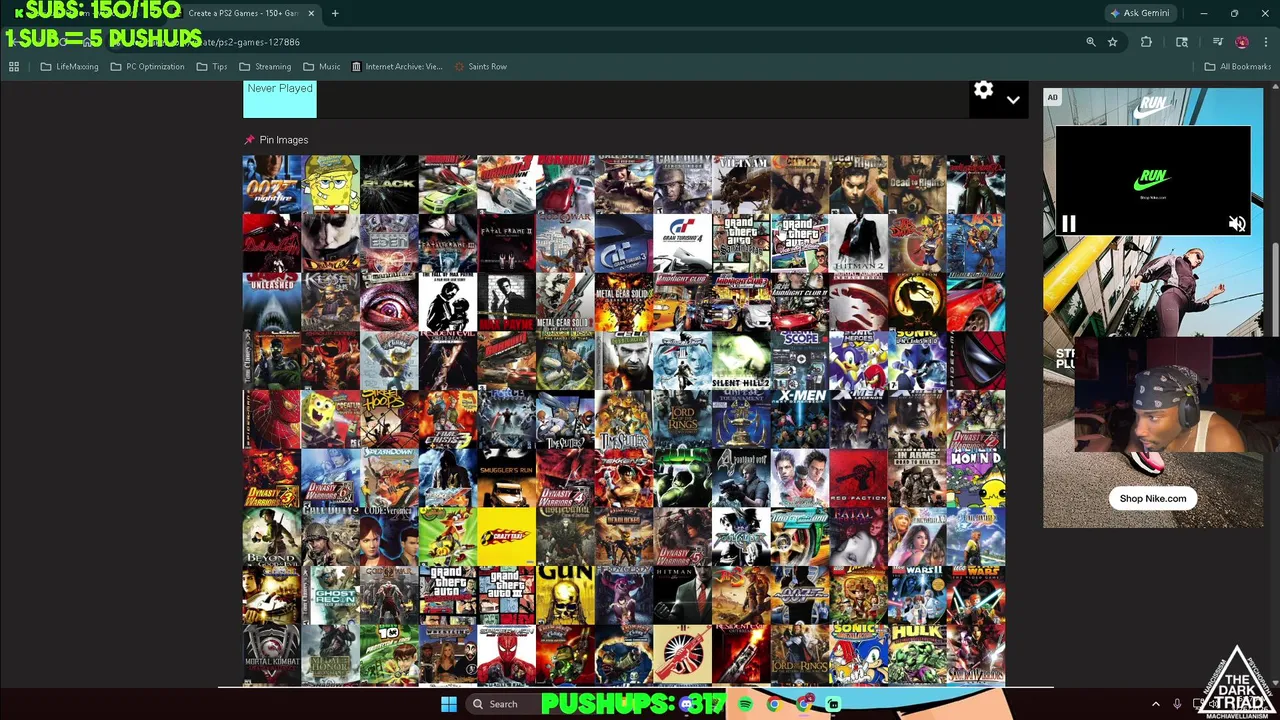Select the Beyond Good & Evil cover

click(272, 537)
